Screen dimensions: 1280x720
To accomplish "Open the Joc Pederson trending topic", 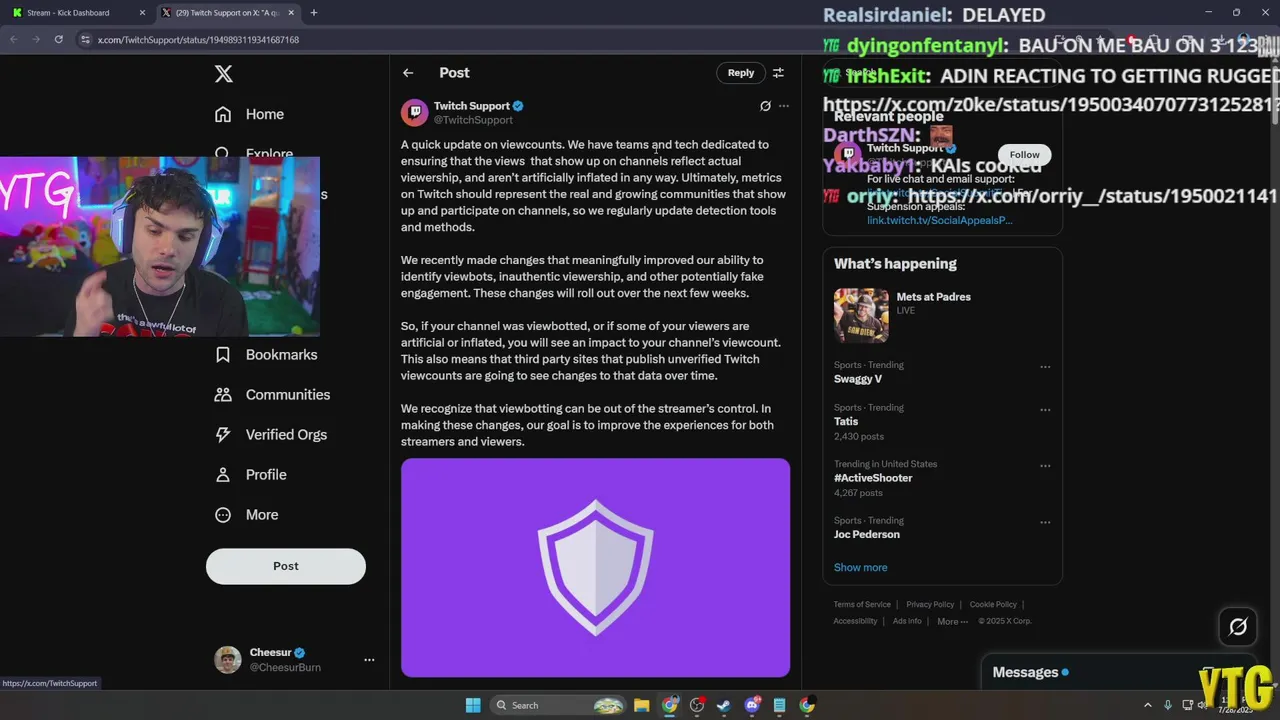I will pos(867,534).
